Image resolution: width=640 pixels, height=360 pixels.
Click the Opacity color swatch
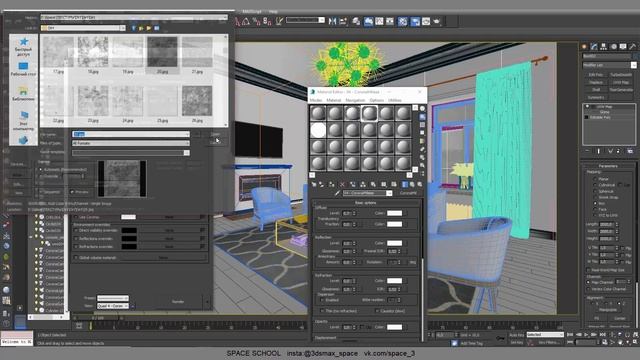(394, 327)
